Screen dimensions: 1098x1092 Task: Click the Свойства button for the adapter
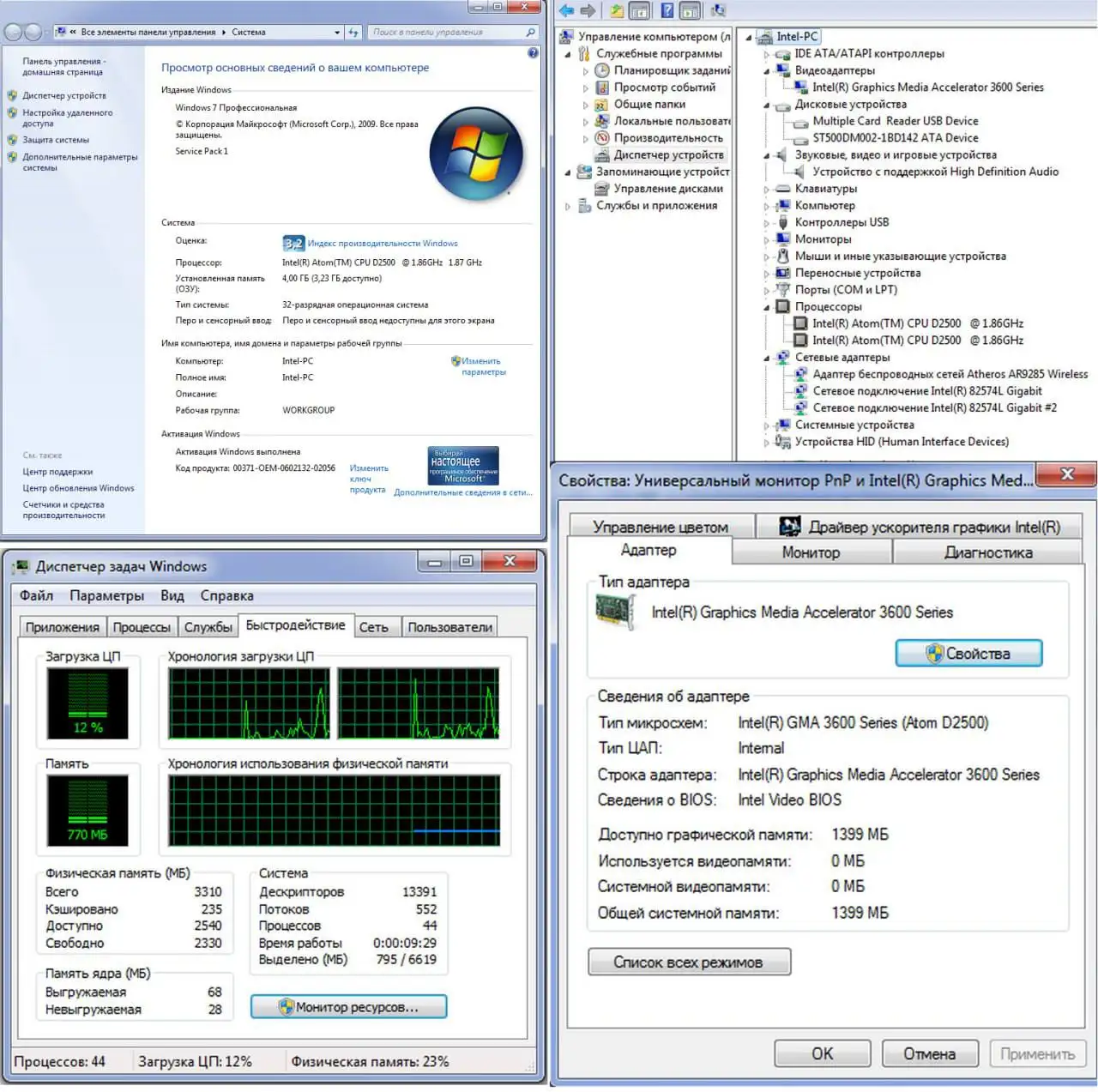(969, 654)
